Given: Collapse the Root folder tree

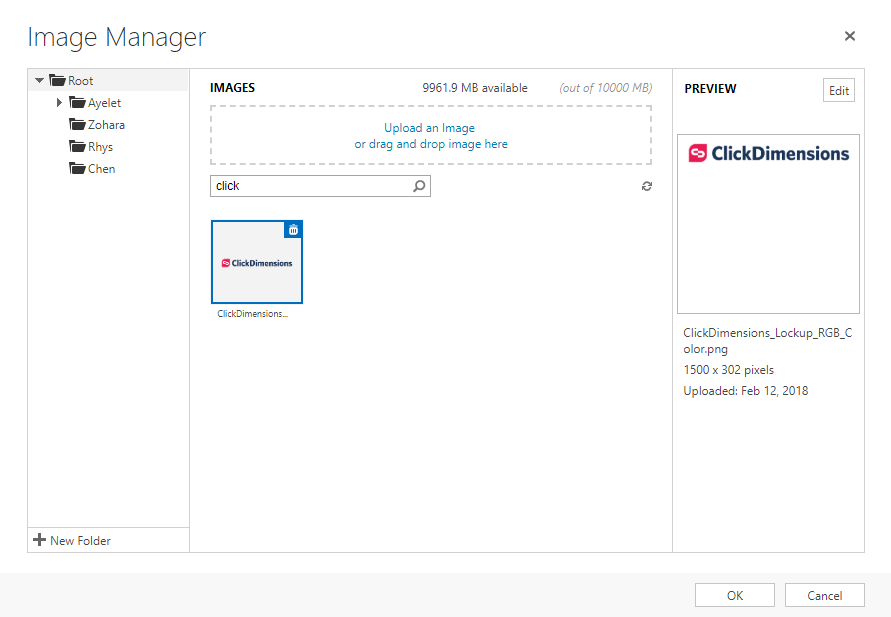Looking at the screenshot, I should (39, 81).
